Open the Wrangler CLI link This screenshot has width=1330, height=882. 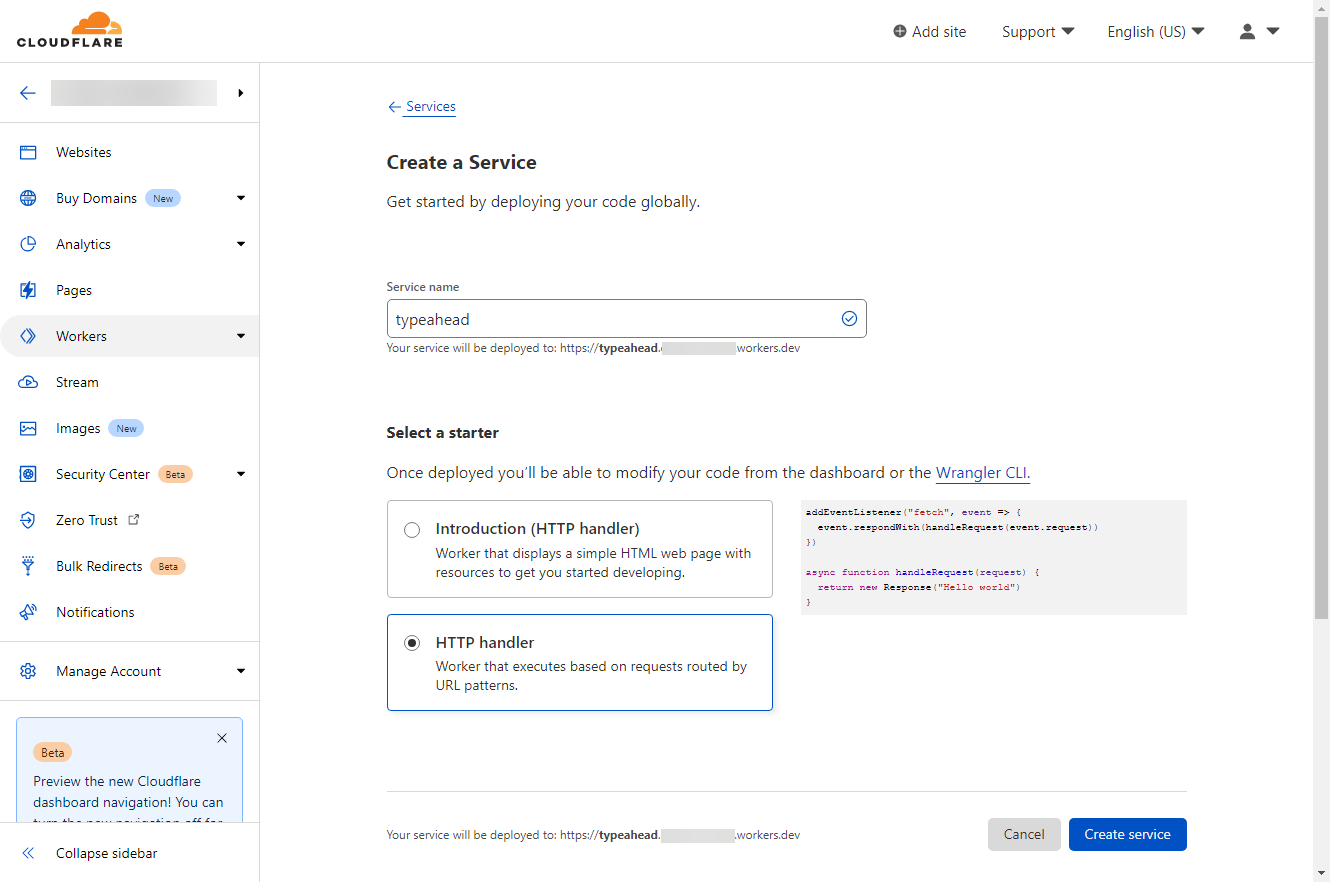pos(982,473)
